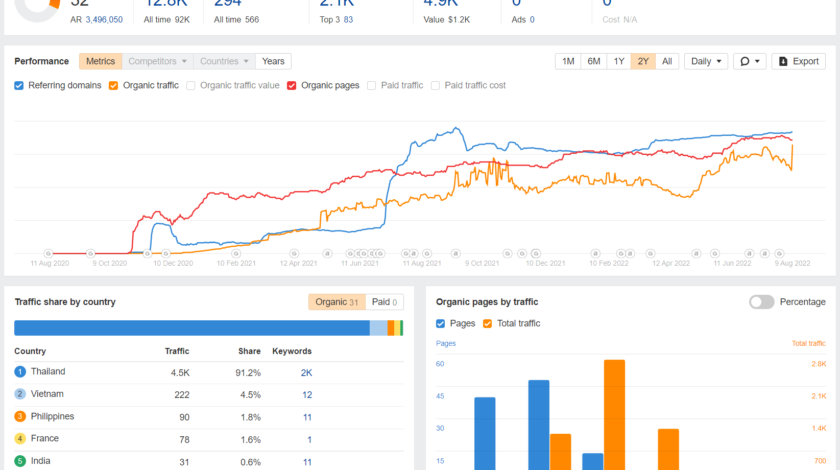
Task: Click the Vietnam rank 2 badge
Action: click(19, 394)
